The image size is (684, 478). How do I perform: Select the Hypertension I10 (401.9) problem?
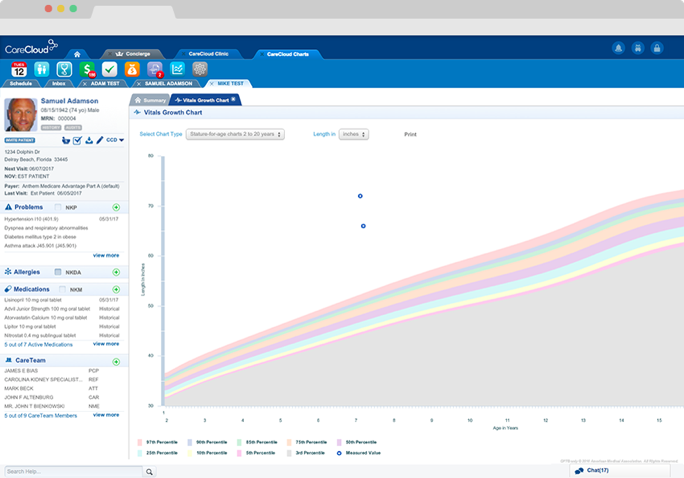coord(62,219)
